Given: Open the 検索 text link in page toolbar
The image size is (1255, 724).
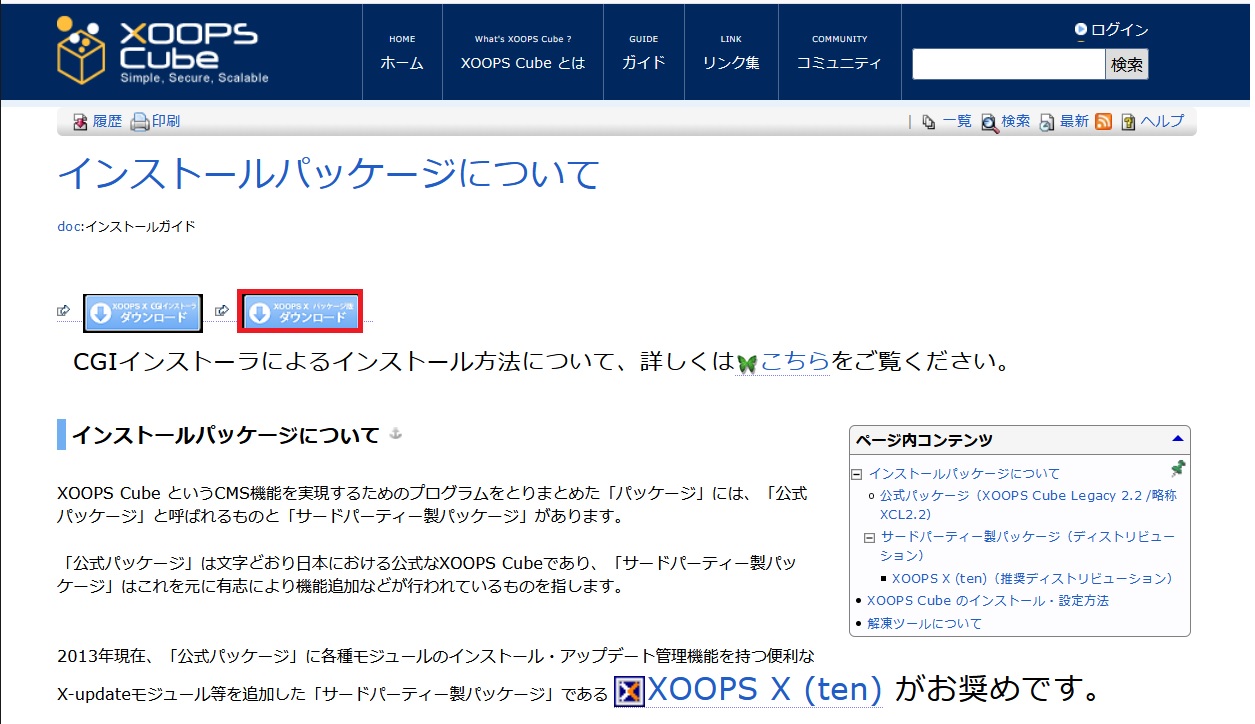Looking at the screenshot, I should [x=1015, y=122].
